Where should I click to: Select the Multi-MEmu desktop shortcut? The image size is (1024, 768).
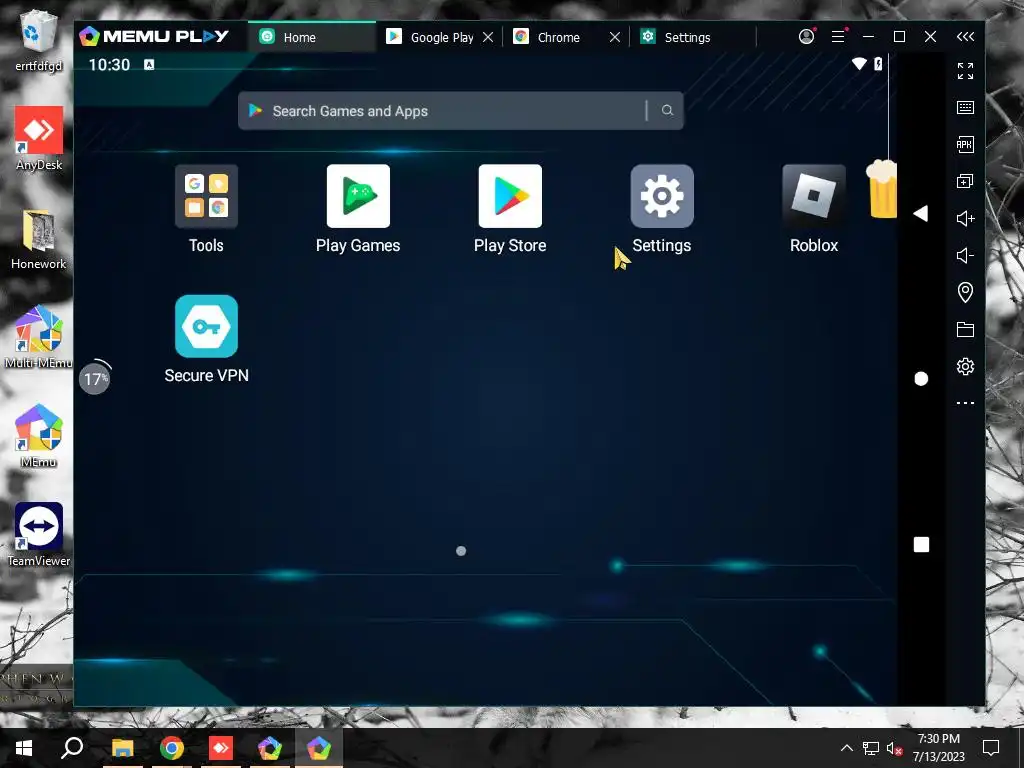point(39,337)
